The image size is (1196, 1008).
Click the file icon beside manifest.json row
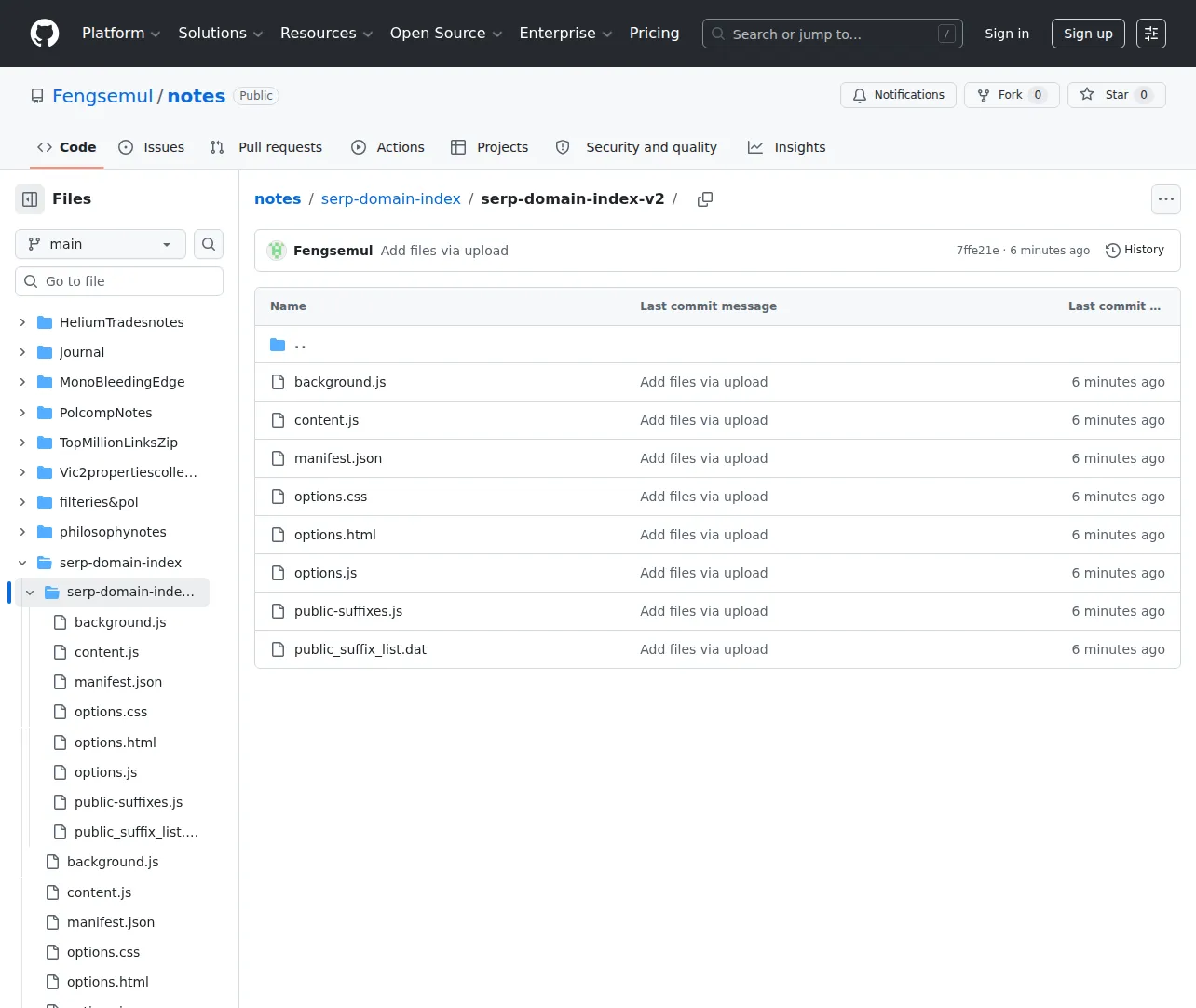pyautogui.click(x=278, y=458)
